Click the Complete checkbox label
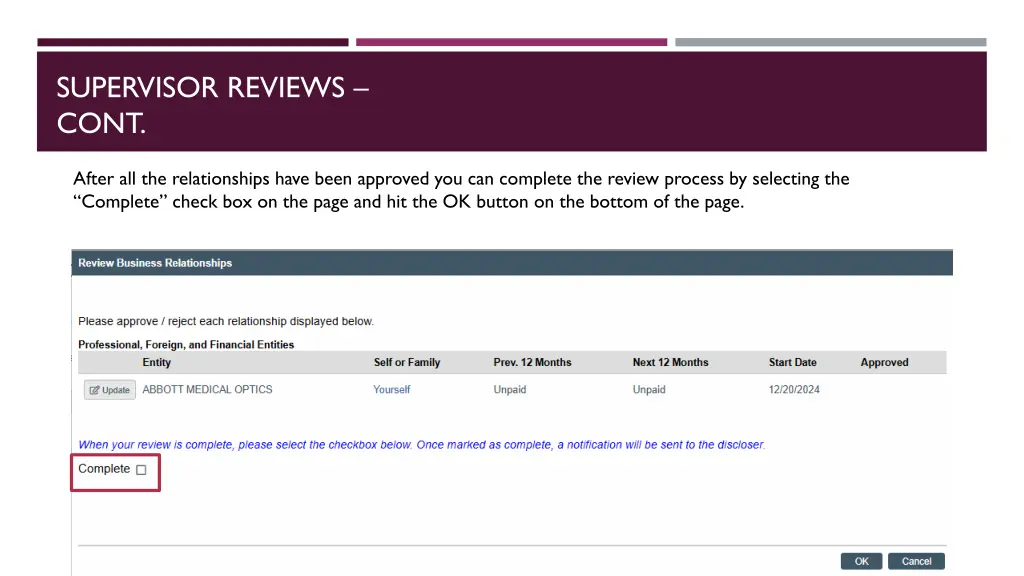This screenshot has height=576, width=1024. pos(104,469)
